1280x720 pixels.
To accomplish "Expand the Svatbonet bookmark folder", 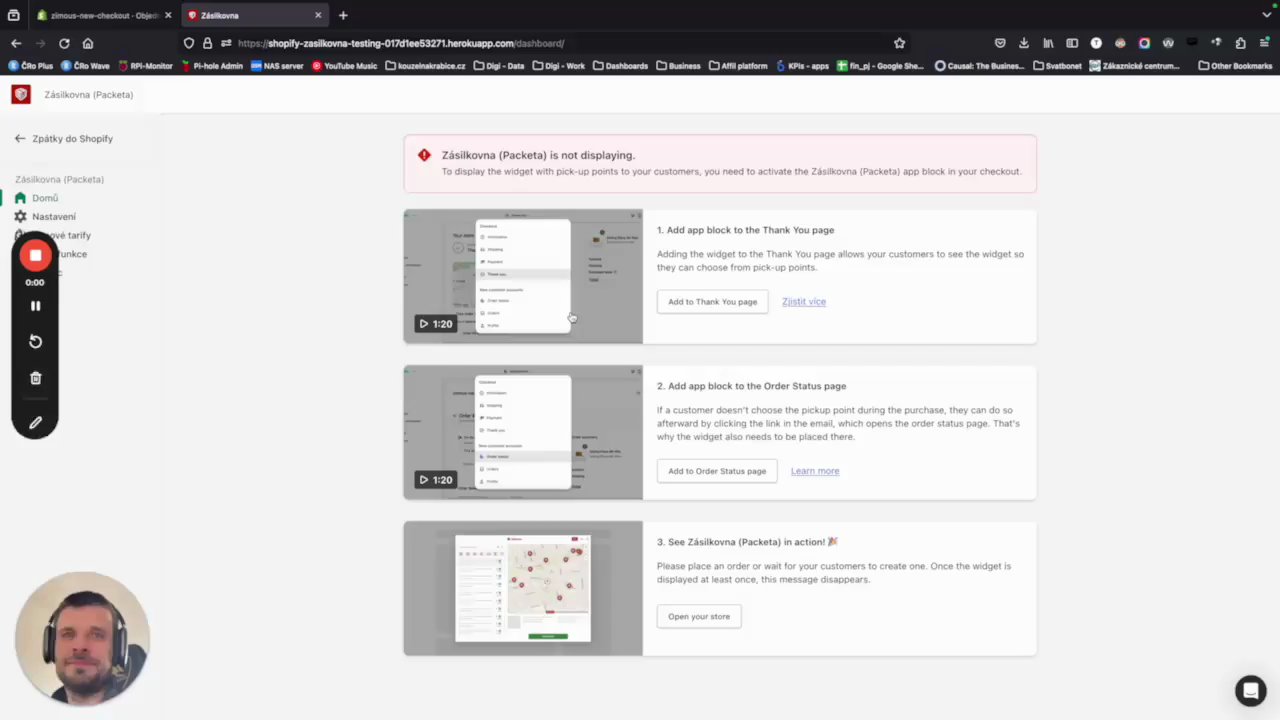I will pos(1057,66).
